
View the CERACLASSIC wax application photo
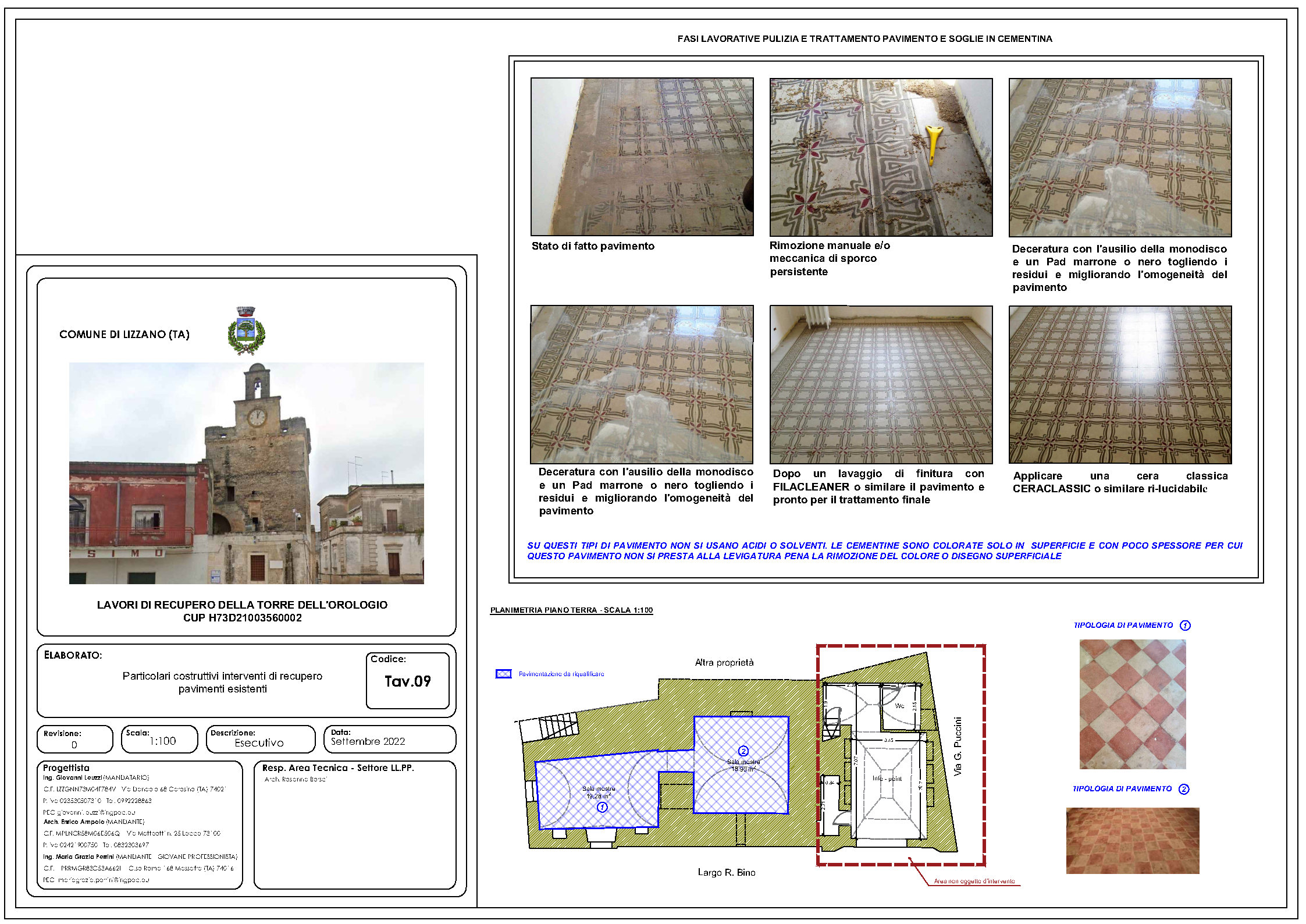point(1118,383)
